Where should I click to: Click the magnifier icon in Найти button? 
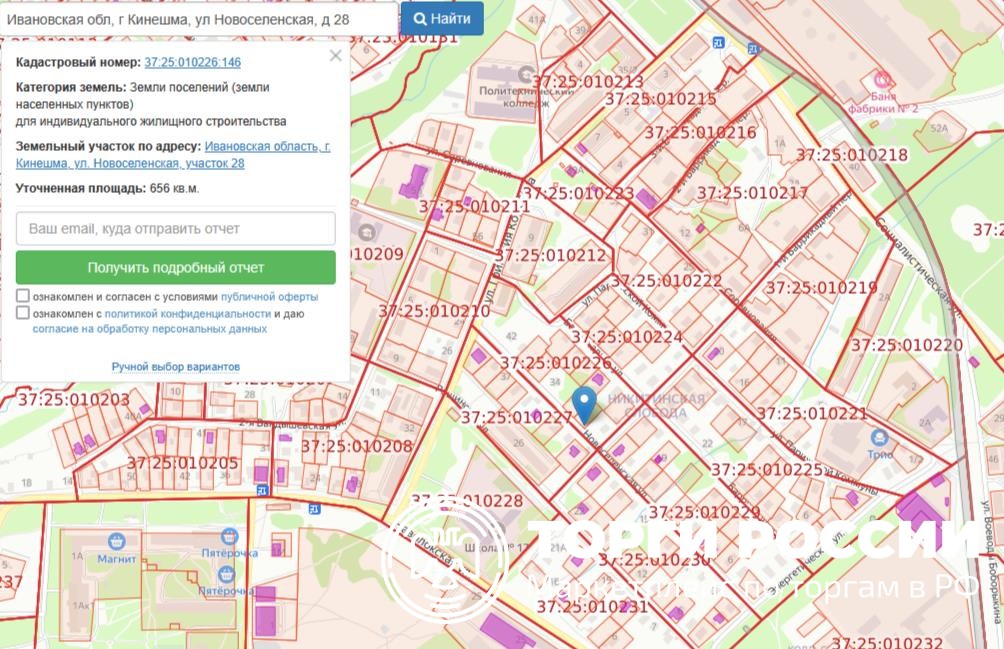421,19
